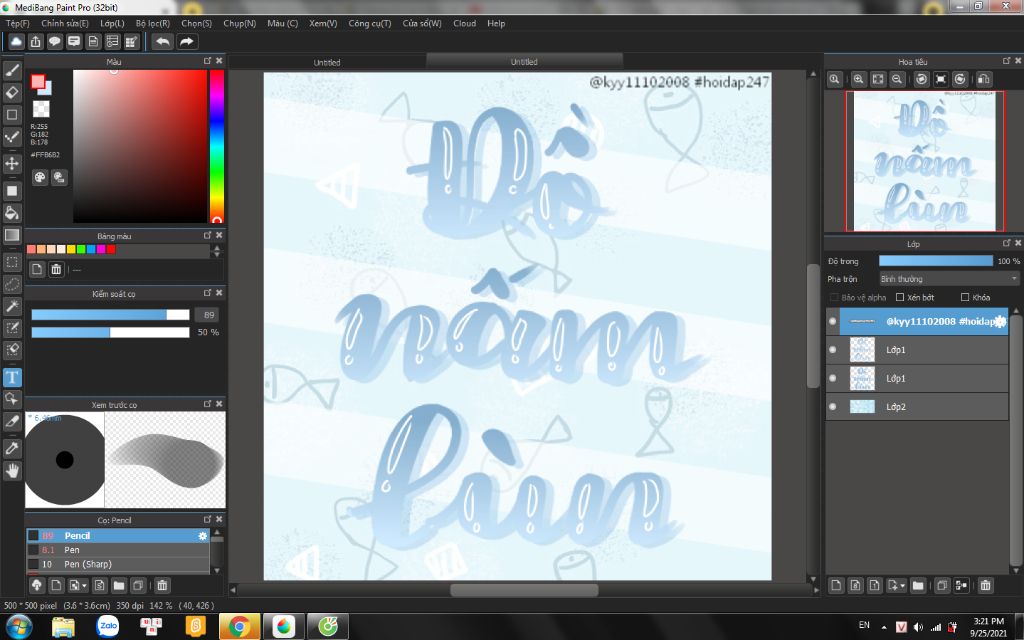The image size is (1024, 640).
Task: Click the Redo arrow in toolbar
Action: click(x=187, y=42)
